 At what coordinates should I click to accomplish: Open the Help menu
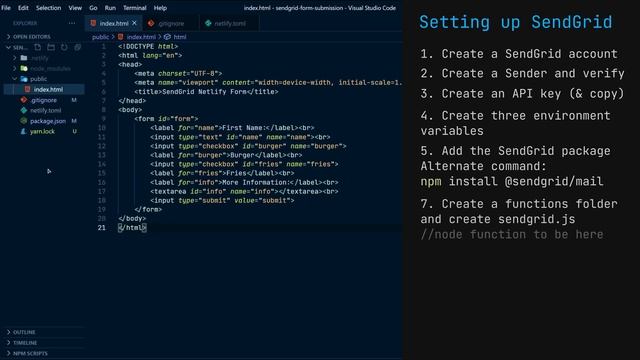[160, 8]
